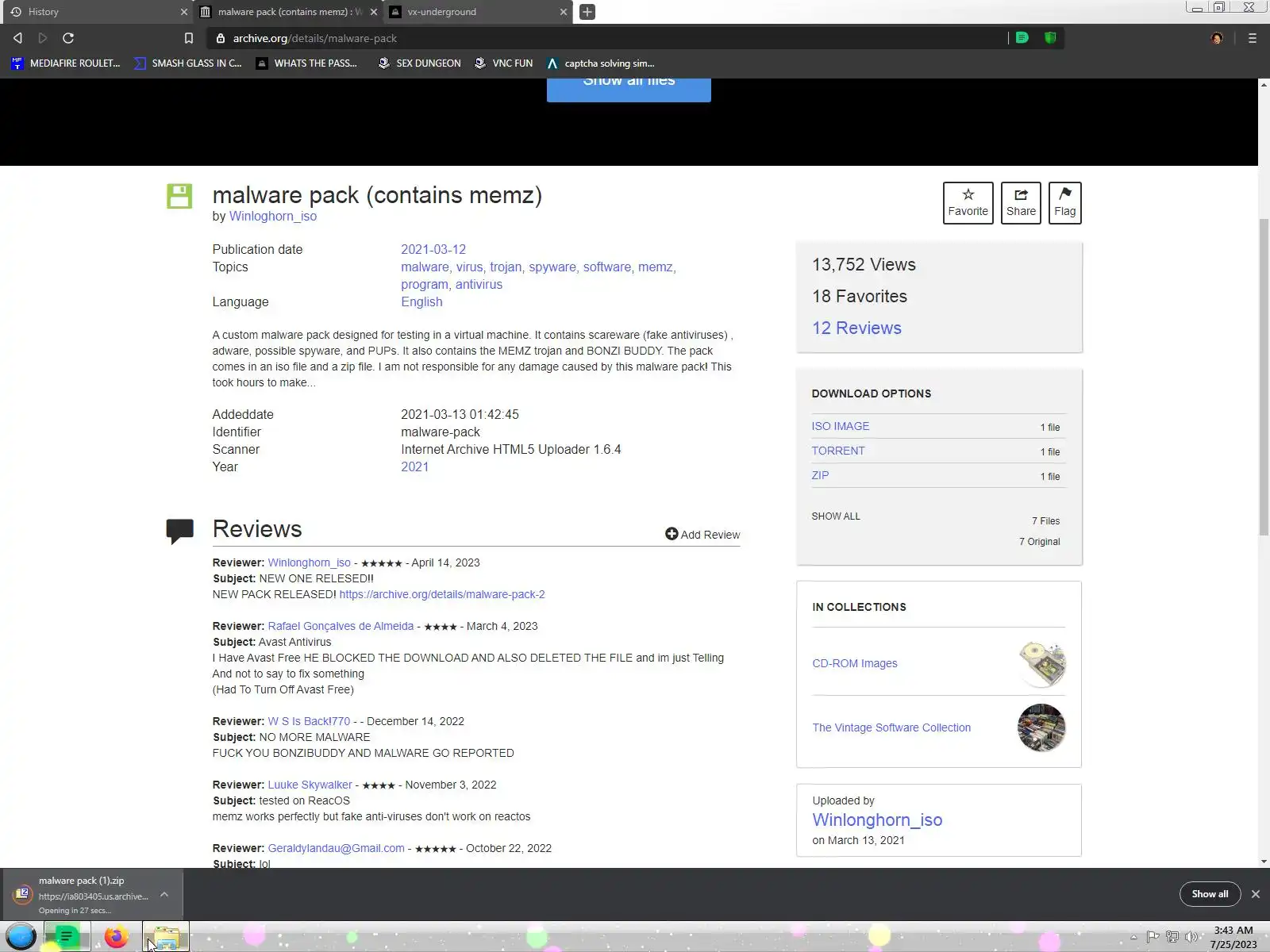Open reviewer Luuke Skywalker's profile

pos(310,785)
